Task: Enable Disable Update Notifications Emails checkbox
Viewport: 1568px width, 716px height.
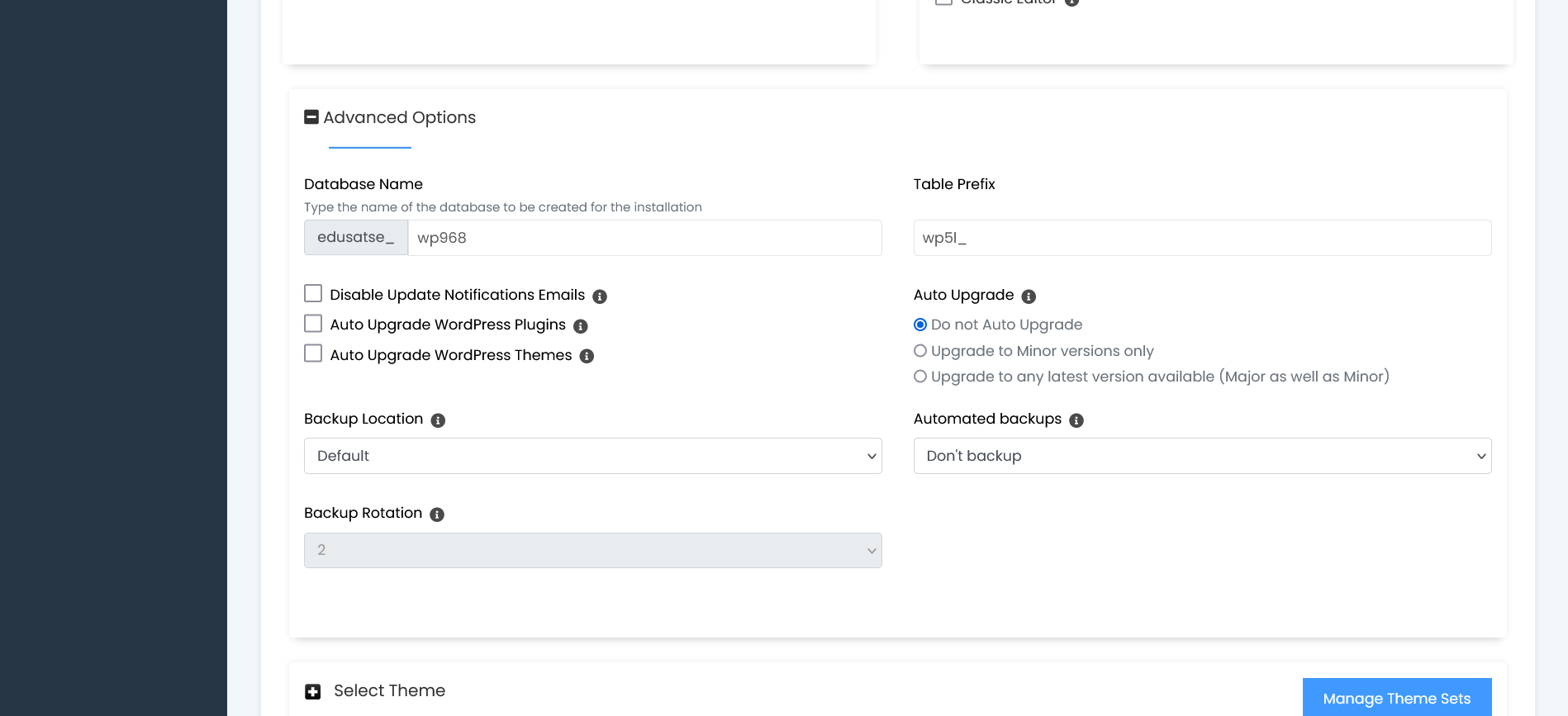Action: tap(313, 294)
